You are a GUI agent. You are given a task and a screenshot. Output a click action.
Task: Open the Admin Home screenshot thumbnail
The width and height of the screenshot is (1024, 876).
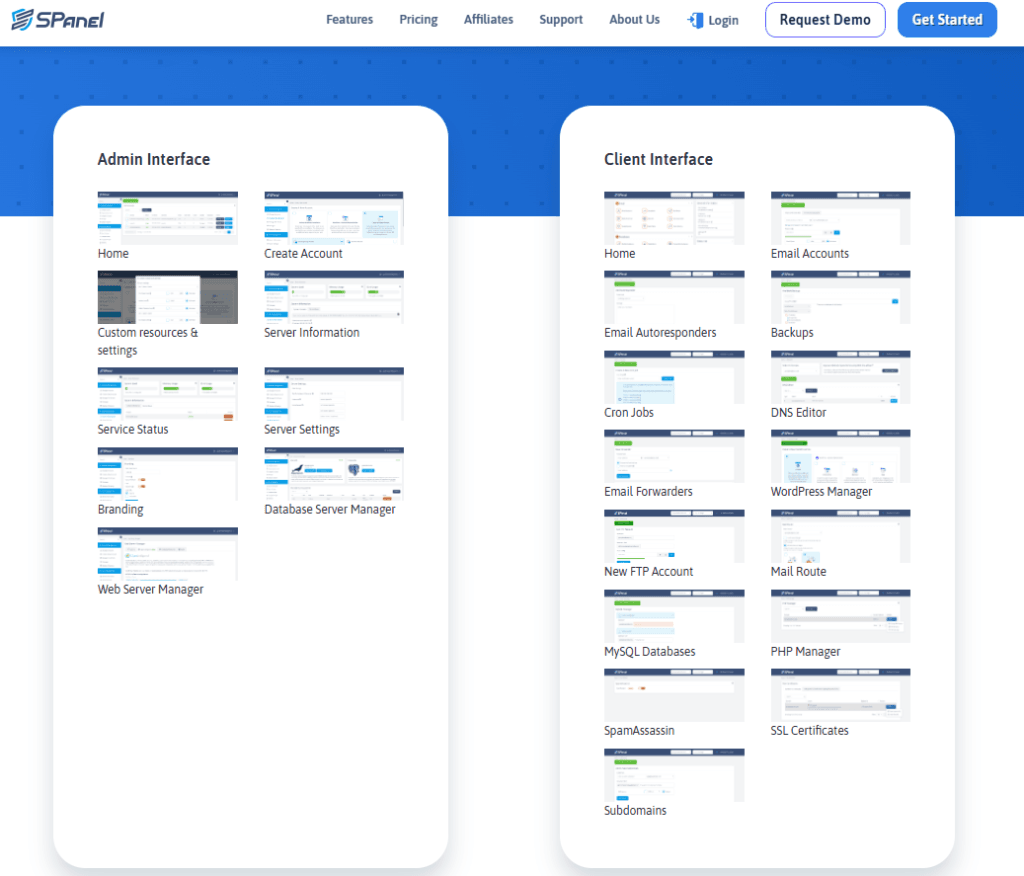click(x=168, y=218)
